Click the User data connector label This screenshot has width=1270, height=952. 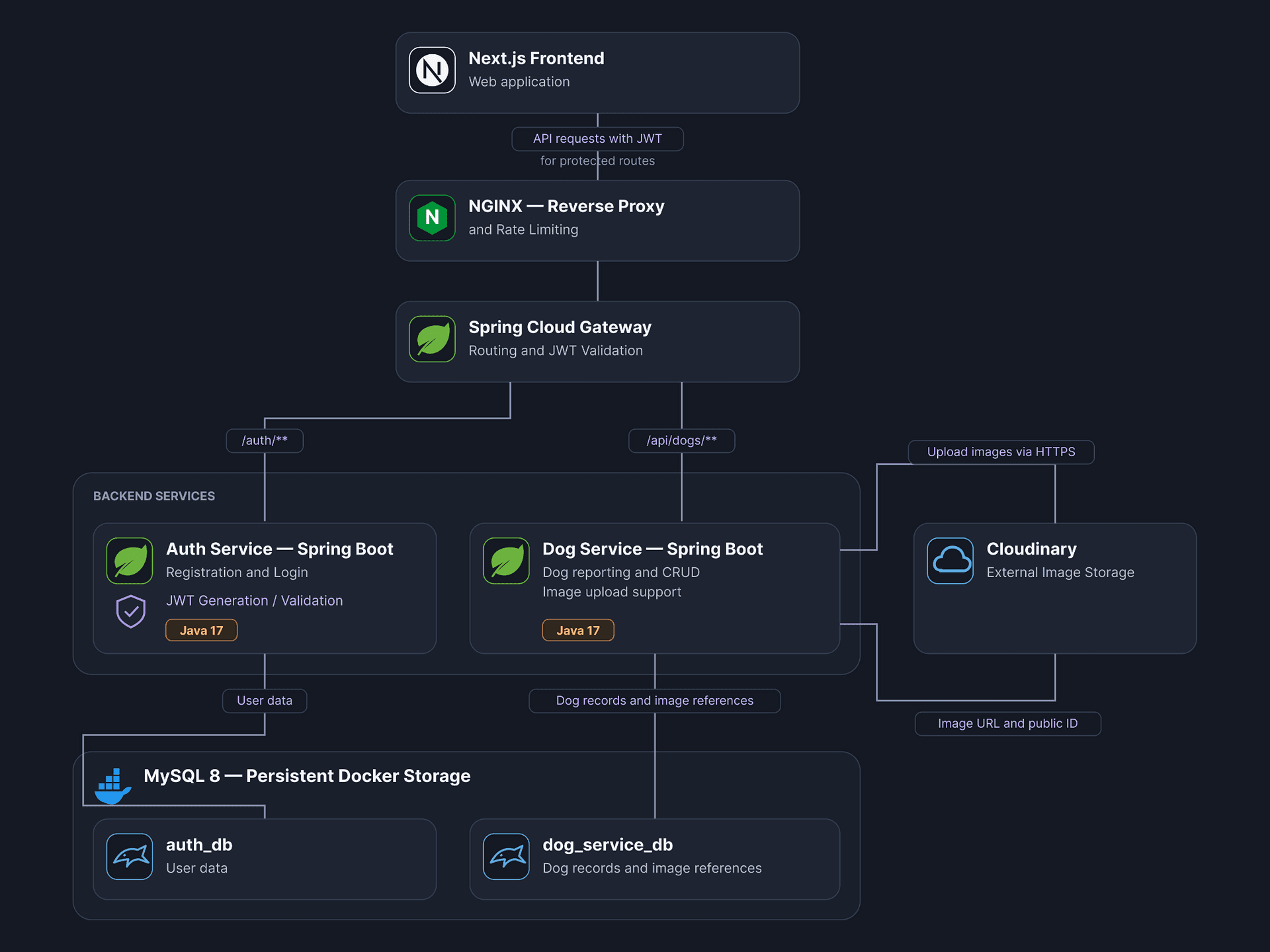[265, 701]
